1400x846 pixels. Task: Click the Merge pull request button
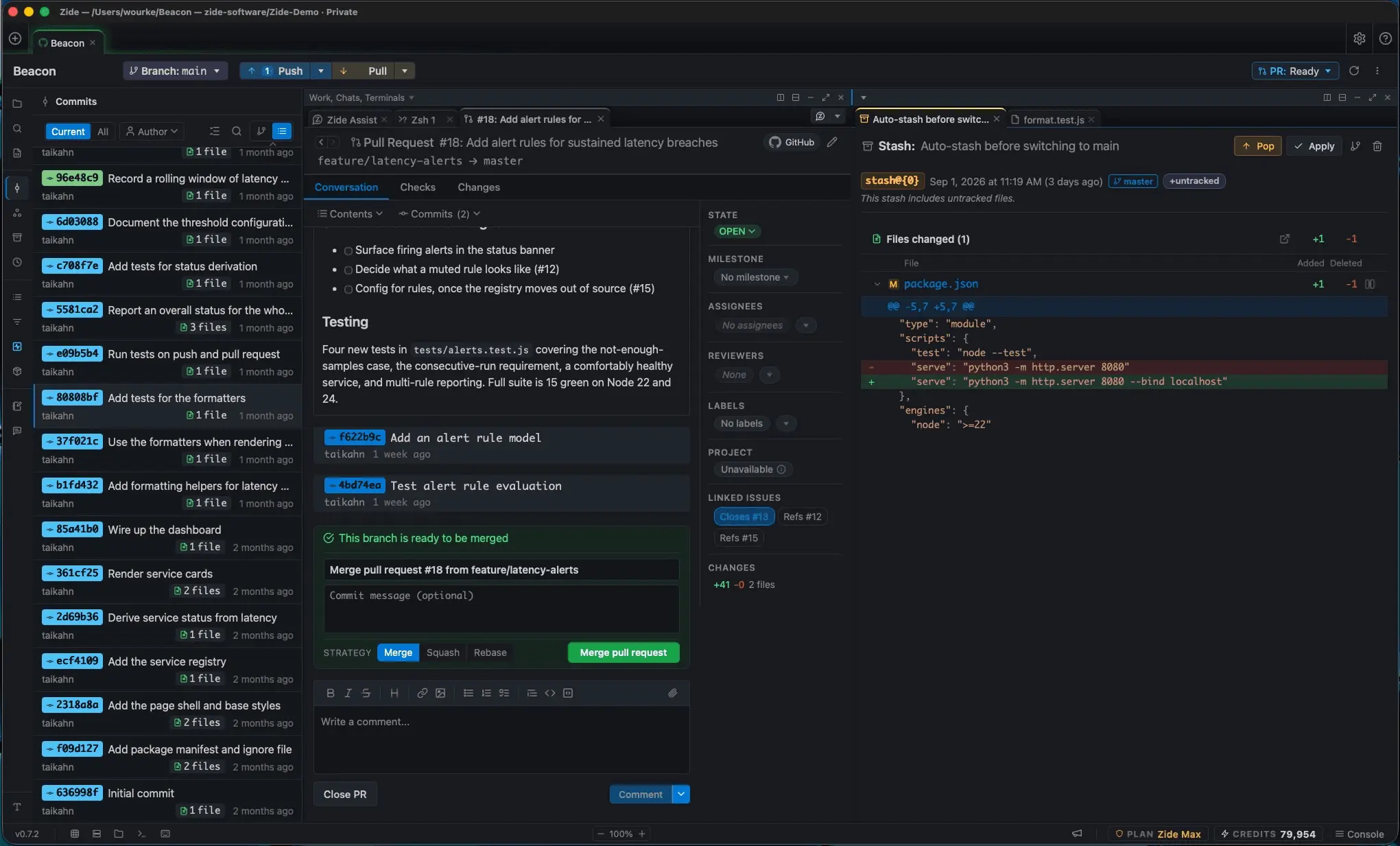[x=623, y=653]
